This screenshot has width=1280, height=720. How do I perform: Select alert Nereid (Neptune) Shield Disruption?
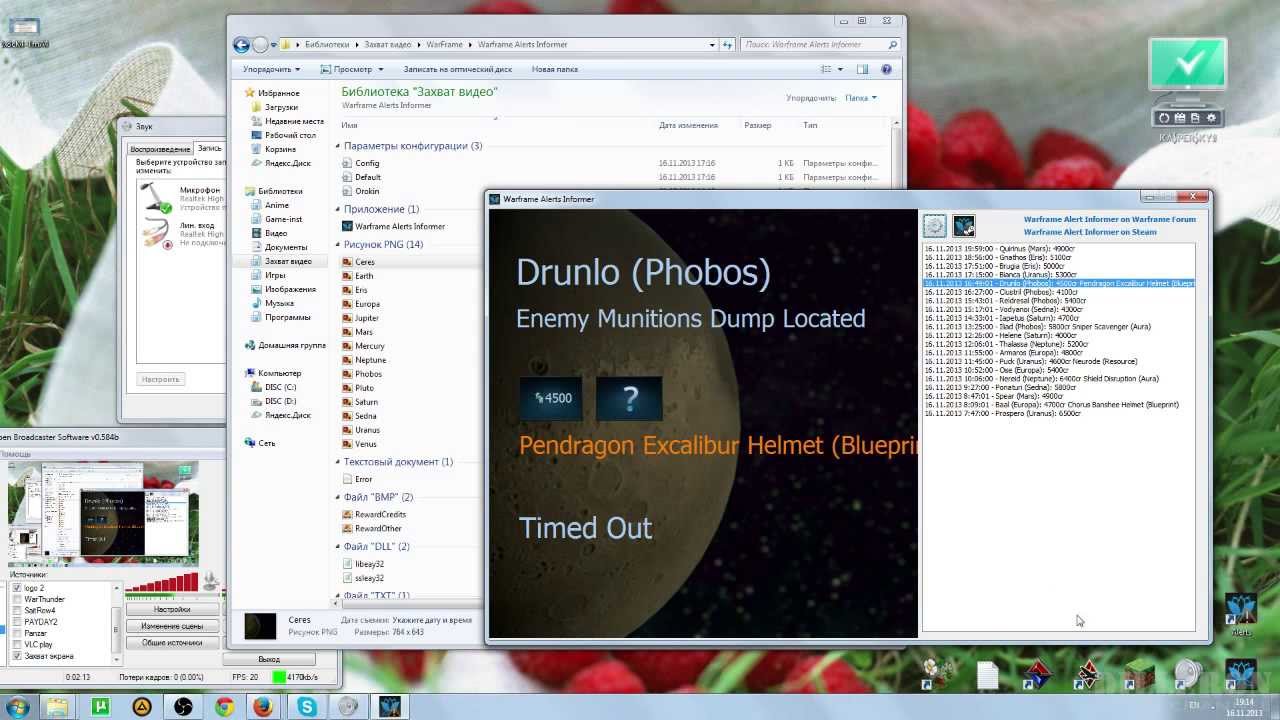point(1041,378)
